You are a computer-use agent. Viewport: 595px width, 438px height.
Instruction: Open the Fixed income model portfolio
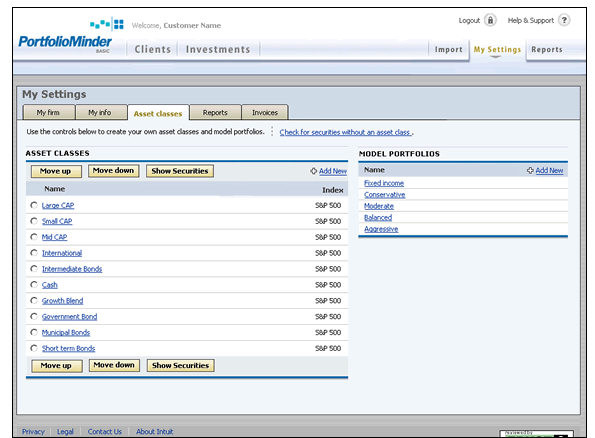coord(384,183)
